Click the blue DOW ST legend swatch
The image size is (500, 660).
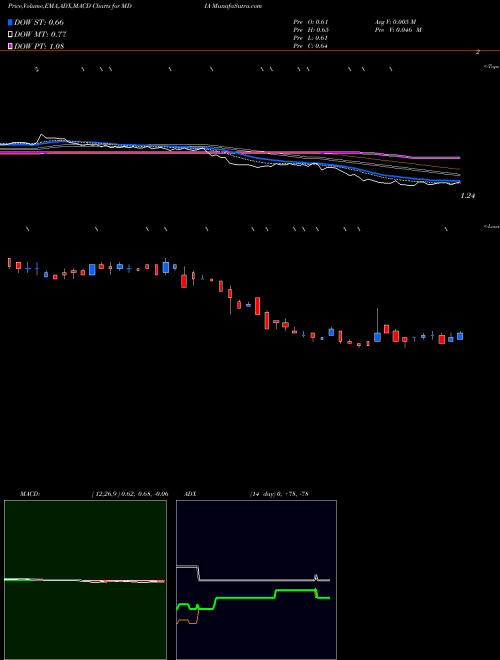[x=10, y=22]
